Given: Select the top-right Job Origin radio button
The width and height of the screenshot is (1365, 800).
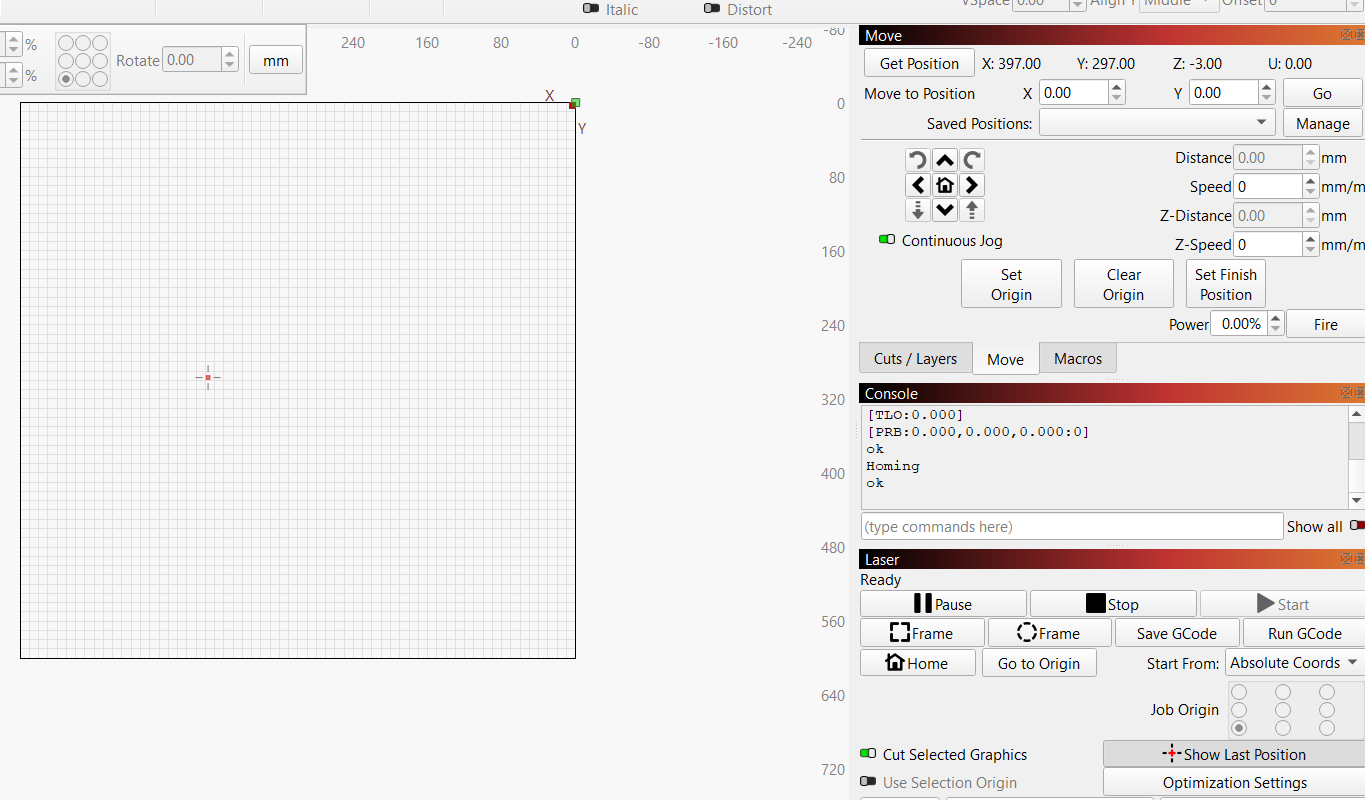Looking at the screenshot, I should [x=1326, y=692].
